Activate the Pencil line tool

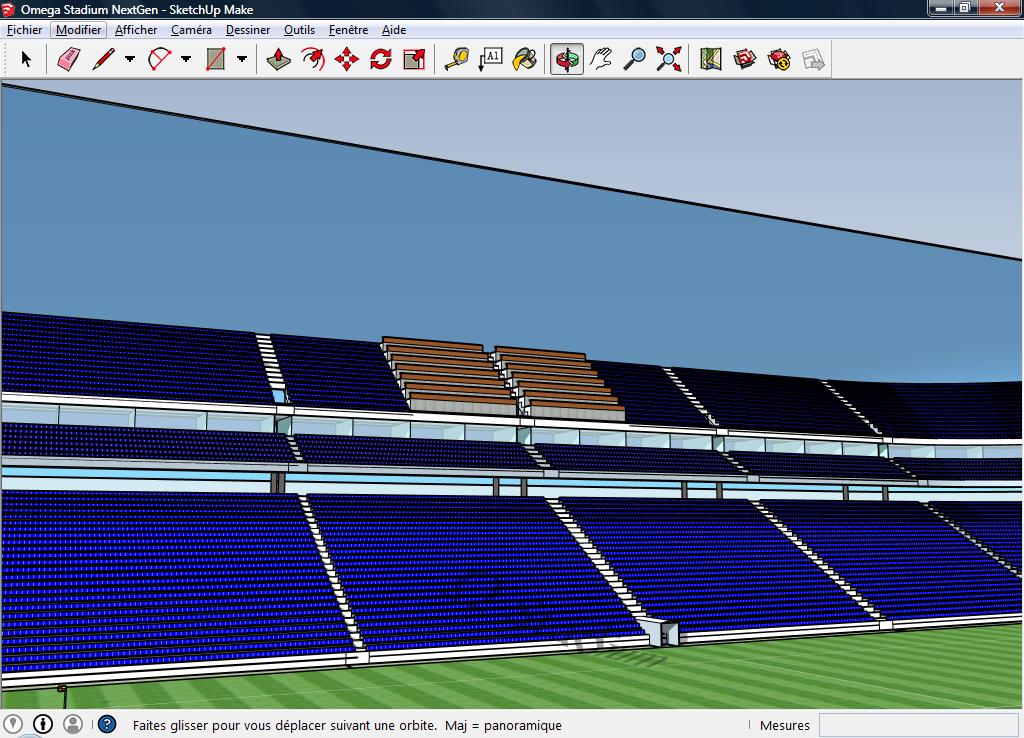tap(103, 60)
